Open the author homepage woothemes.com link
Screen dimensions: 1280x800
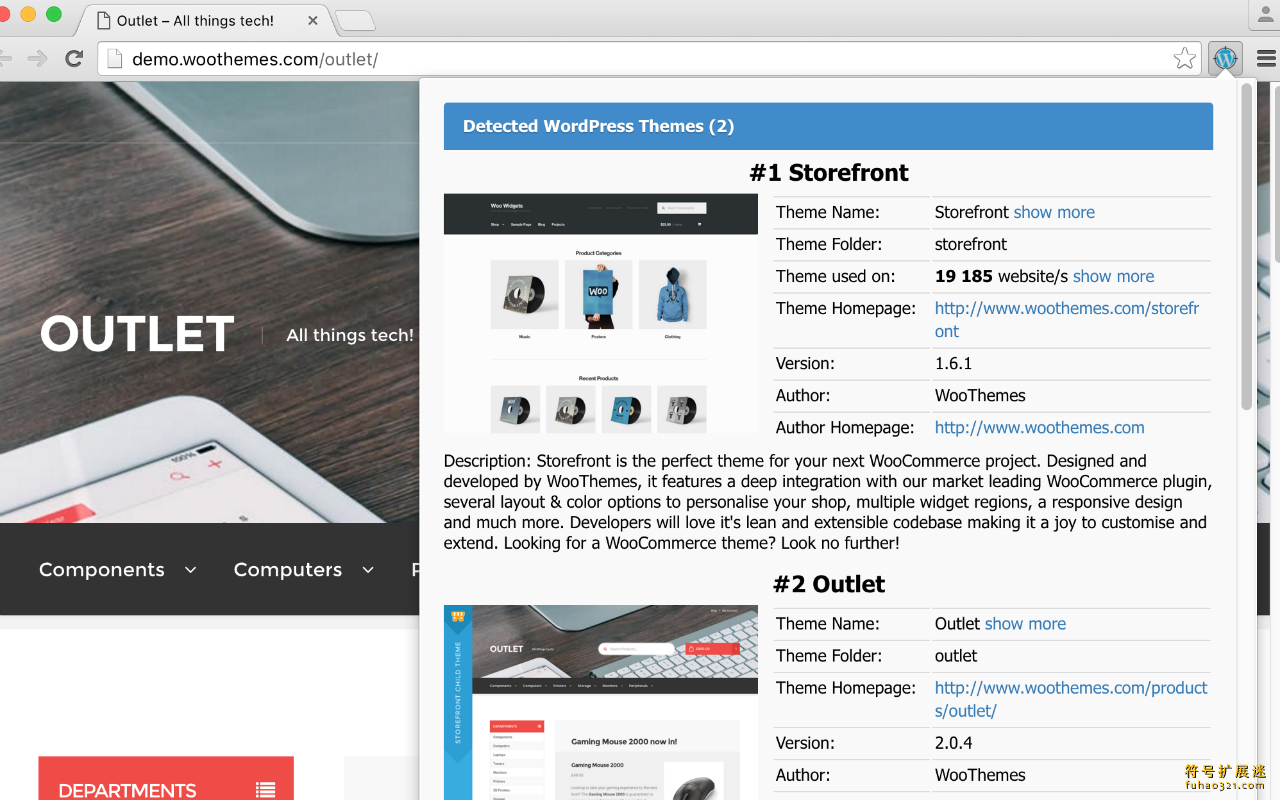click(1039, 427)
